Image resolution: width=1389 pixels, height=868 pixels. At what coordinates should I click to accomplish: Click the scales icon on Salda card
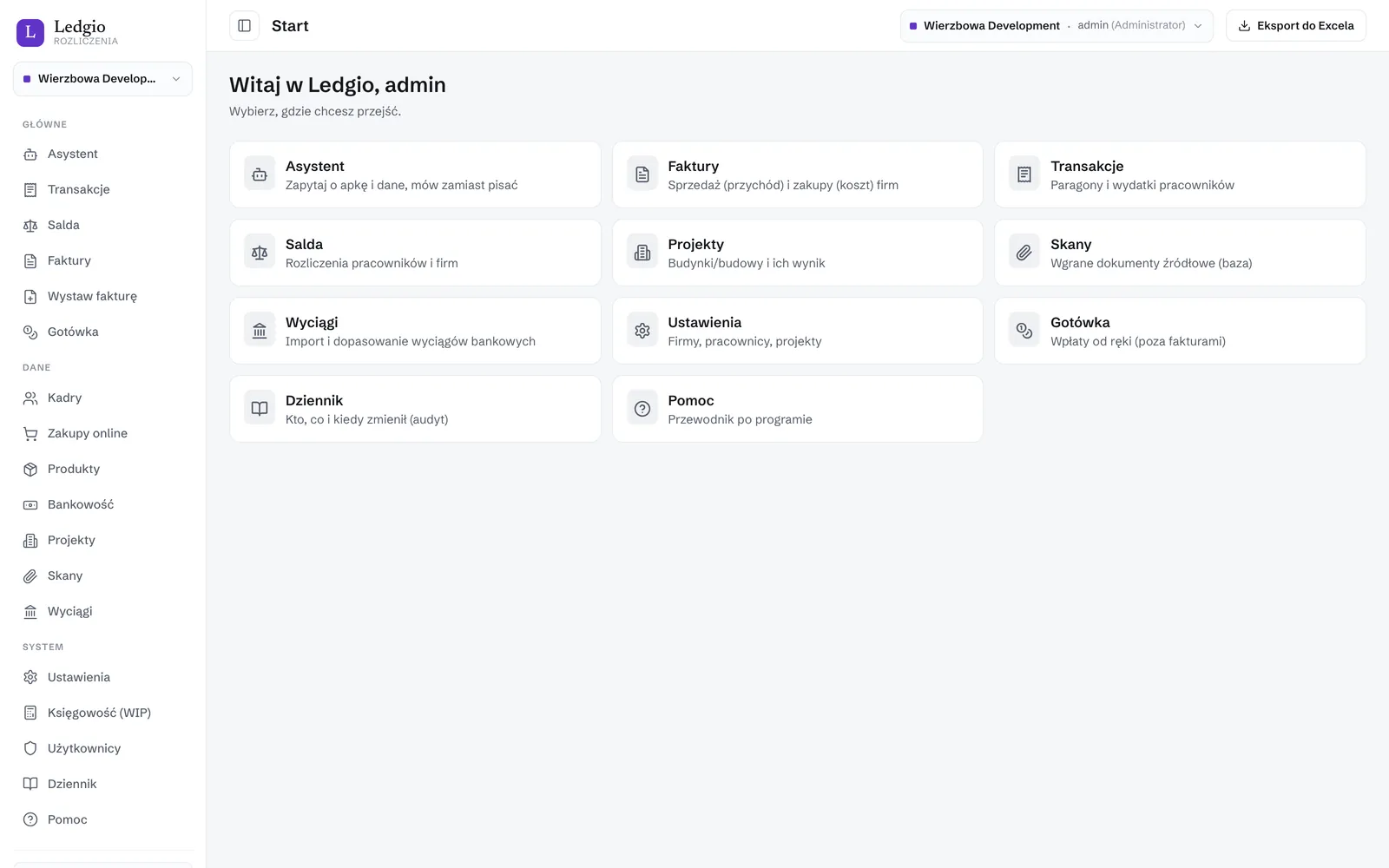[260, 253]
